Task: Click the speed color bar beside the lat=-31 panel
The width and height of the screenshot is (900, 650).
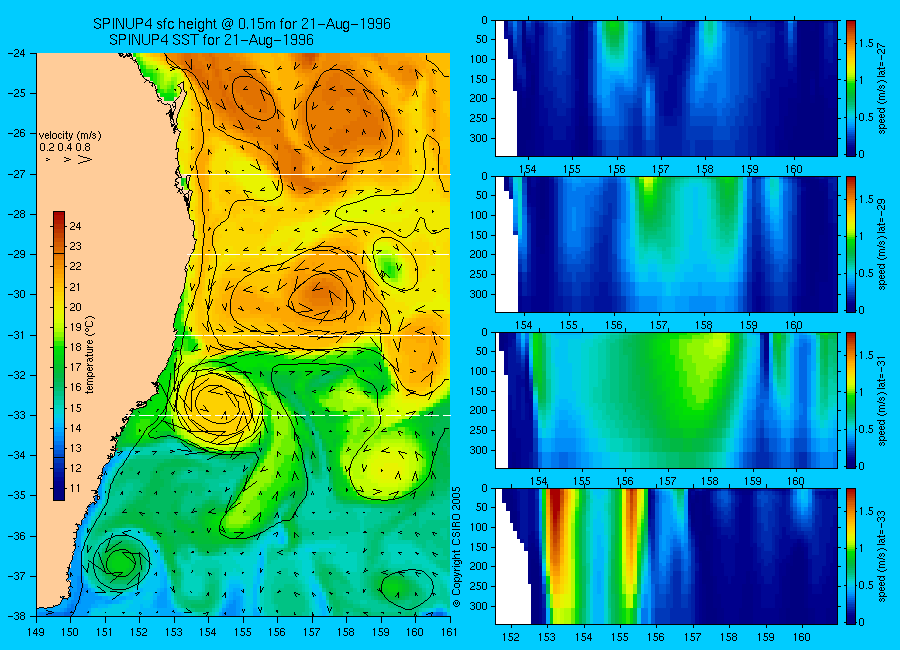Action: click(850, 400)
